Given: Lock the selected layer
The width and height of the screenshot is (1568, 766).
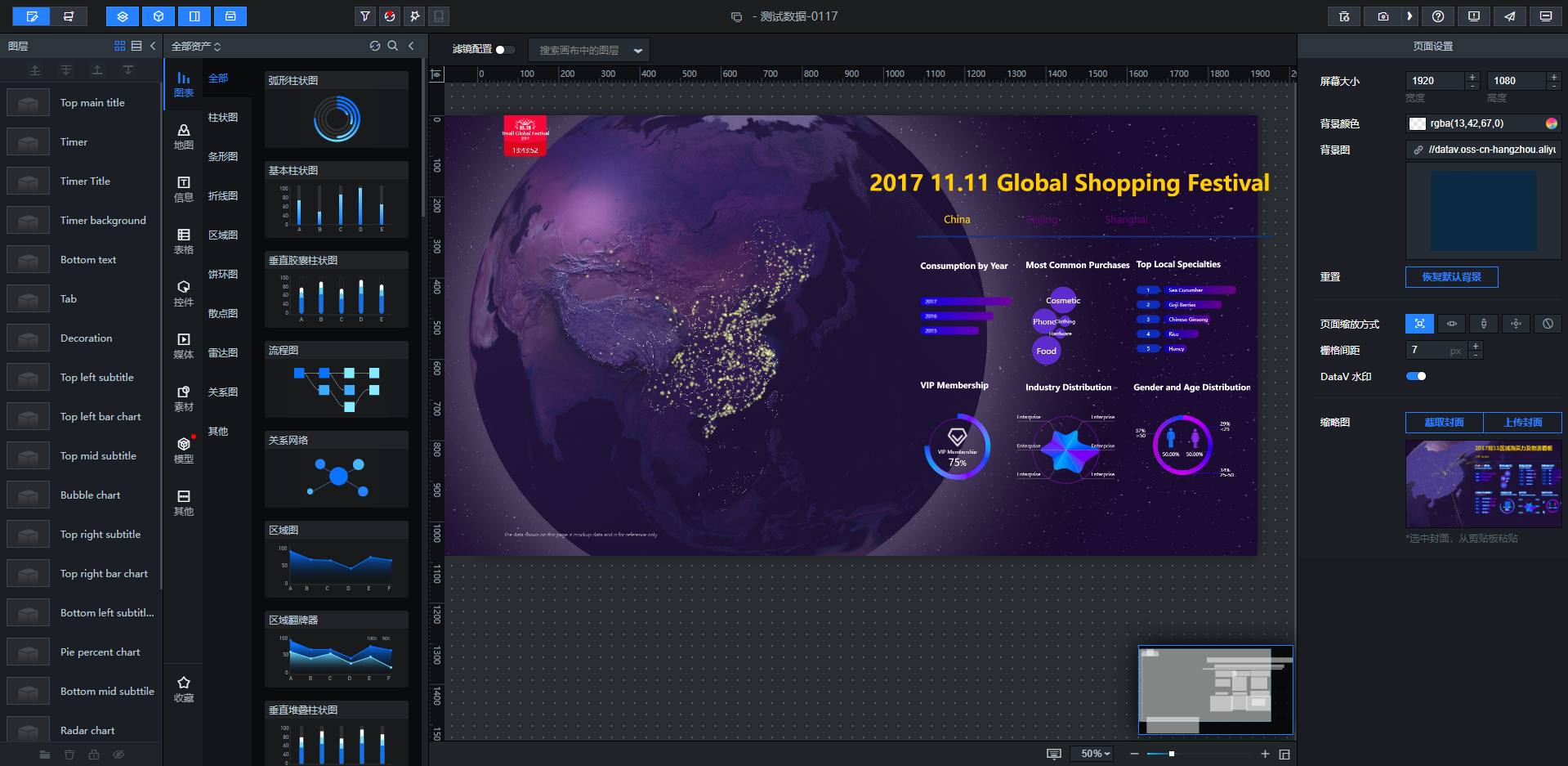Looking at the screenshot, I should pos(94,755).
